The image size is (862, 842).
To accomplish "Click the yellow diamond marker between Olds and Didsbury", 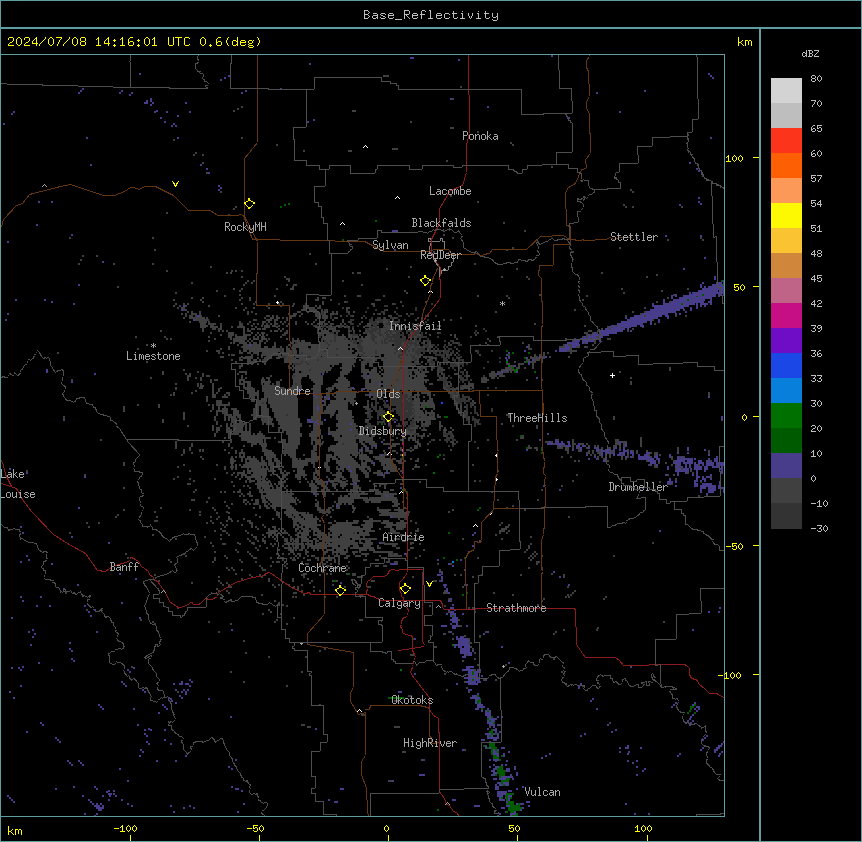I will [388, 417].
